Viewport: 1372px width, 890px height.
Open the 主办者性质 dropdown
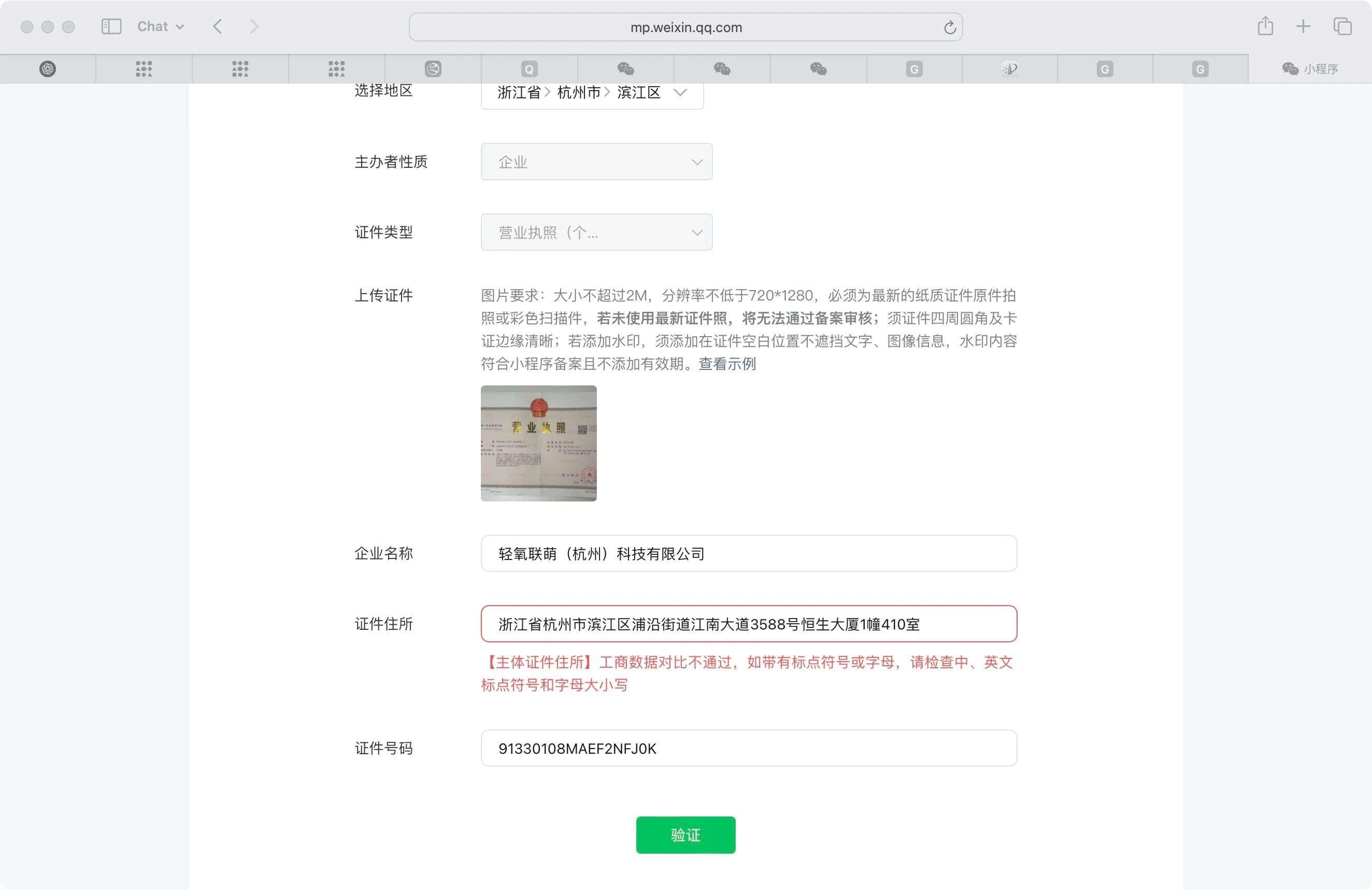click(x=596, y=162)
